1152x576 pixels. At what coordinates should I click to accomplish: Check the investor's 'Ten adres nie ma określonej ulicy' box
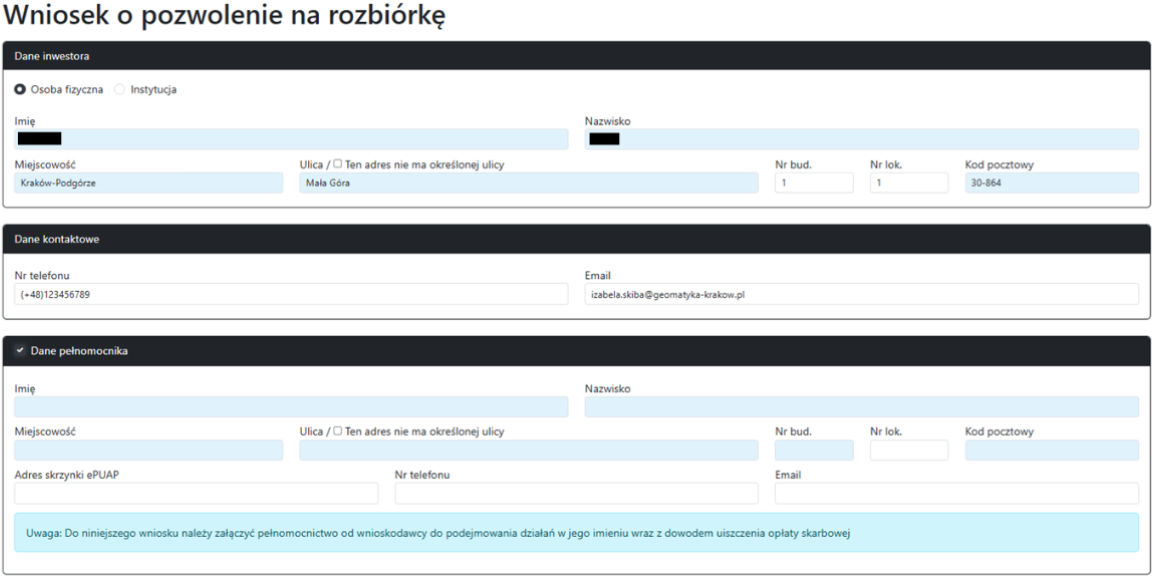(x=338, y=164)
